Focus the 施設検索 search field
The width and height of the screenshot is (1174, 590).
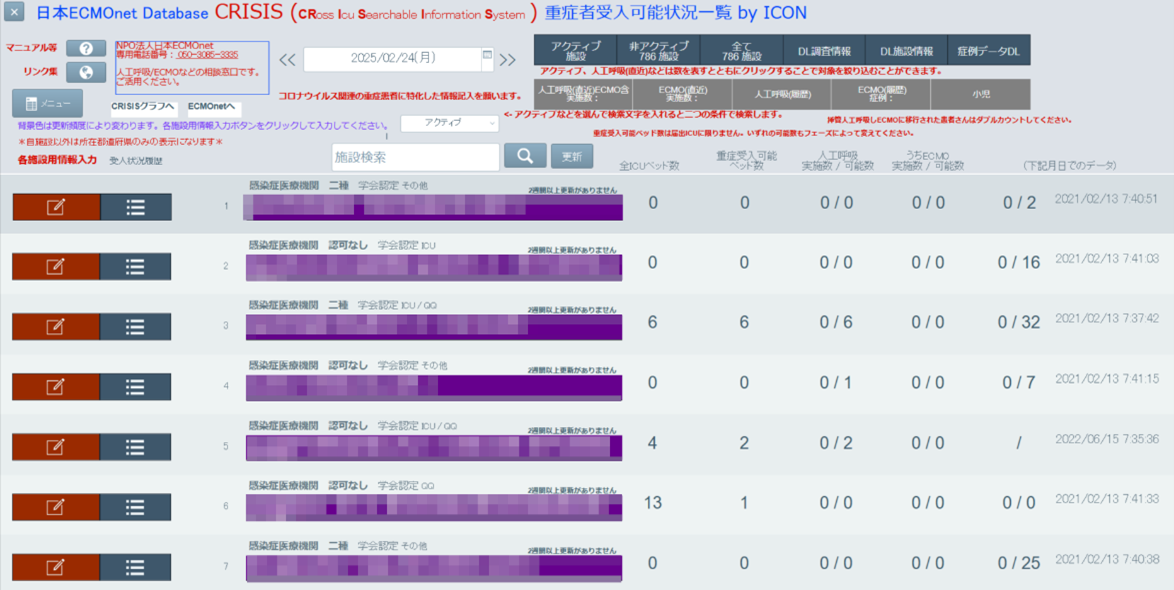tap(416, 157)
